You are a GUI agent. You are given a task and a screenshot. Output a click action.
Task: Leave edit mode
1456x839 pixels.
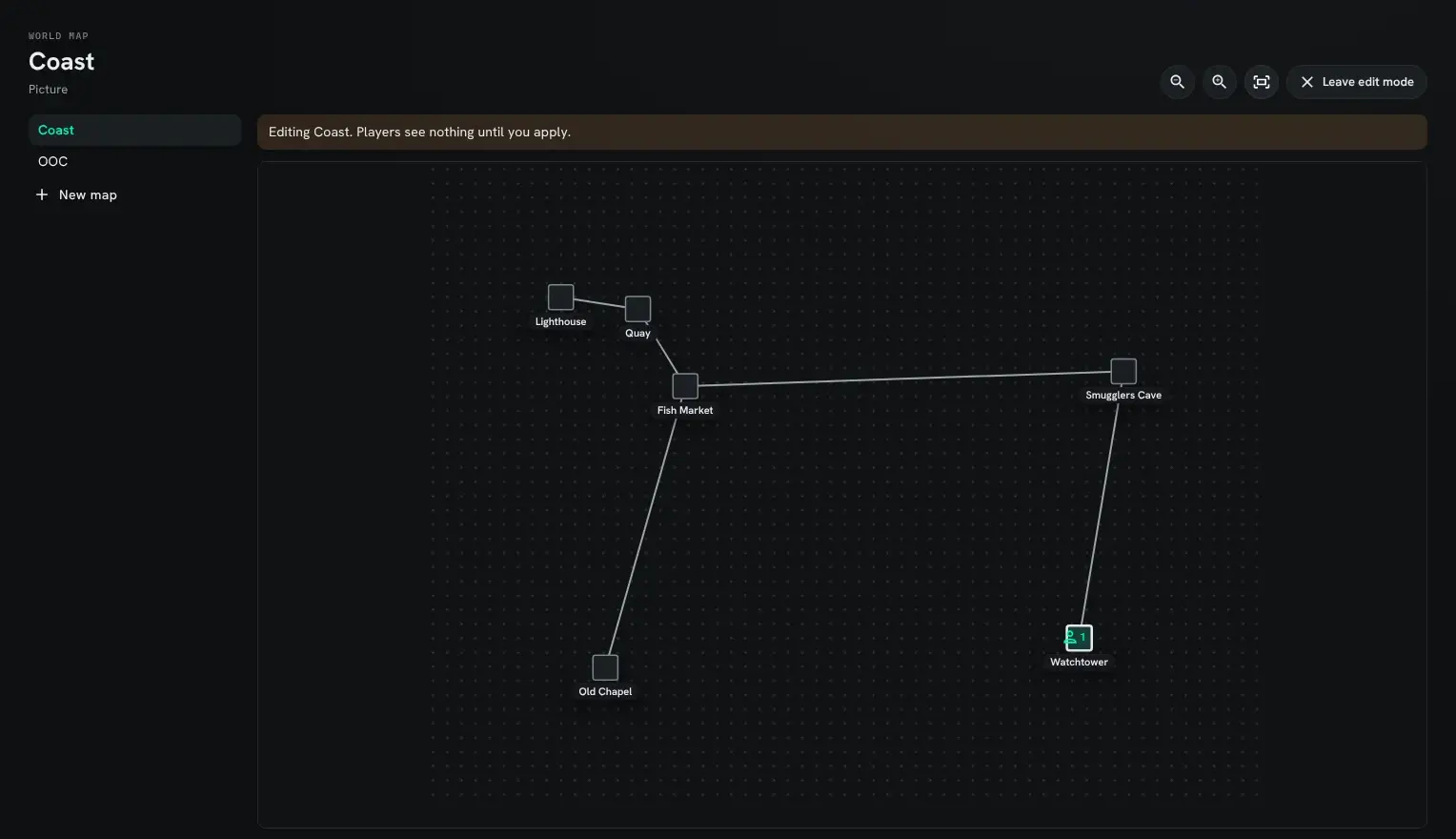click(x=1357, y=82)
